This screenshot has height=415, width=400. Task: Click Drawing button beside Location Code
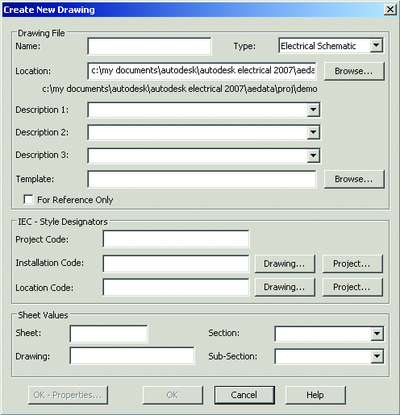[x=284, y=287]
